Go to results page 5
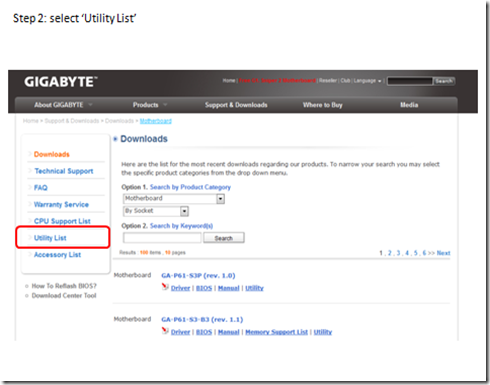This screenshot has height=385, width=490. pyautogui.click(x=415, y=253)
